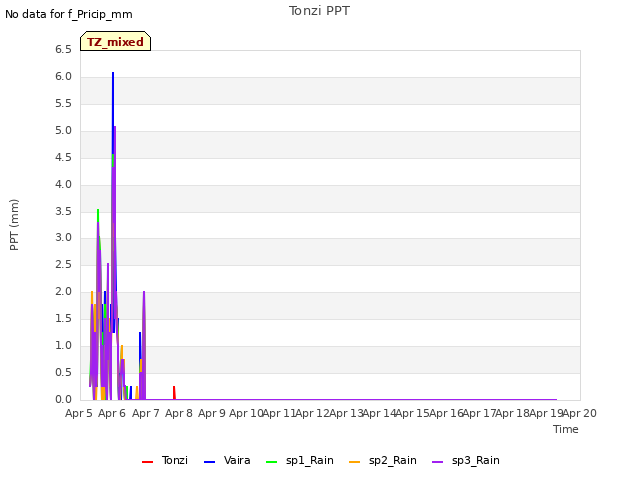Click the Apr 9 x-axis tick label
Screen dimensions: 640x480
tap(212, 413)
